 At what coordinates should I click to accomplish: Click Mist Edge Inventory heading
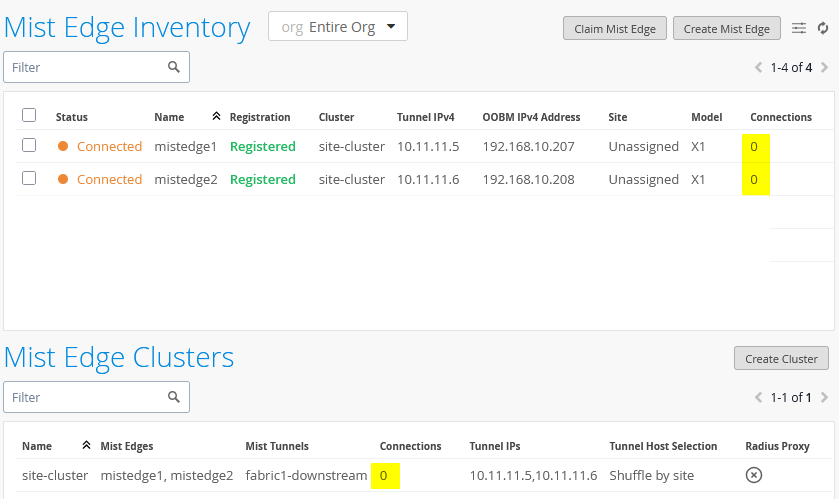(127, 27)
